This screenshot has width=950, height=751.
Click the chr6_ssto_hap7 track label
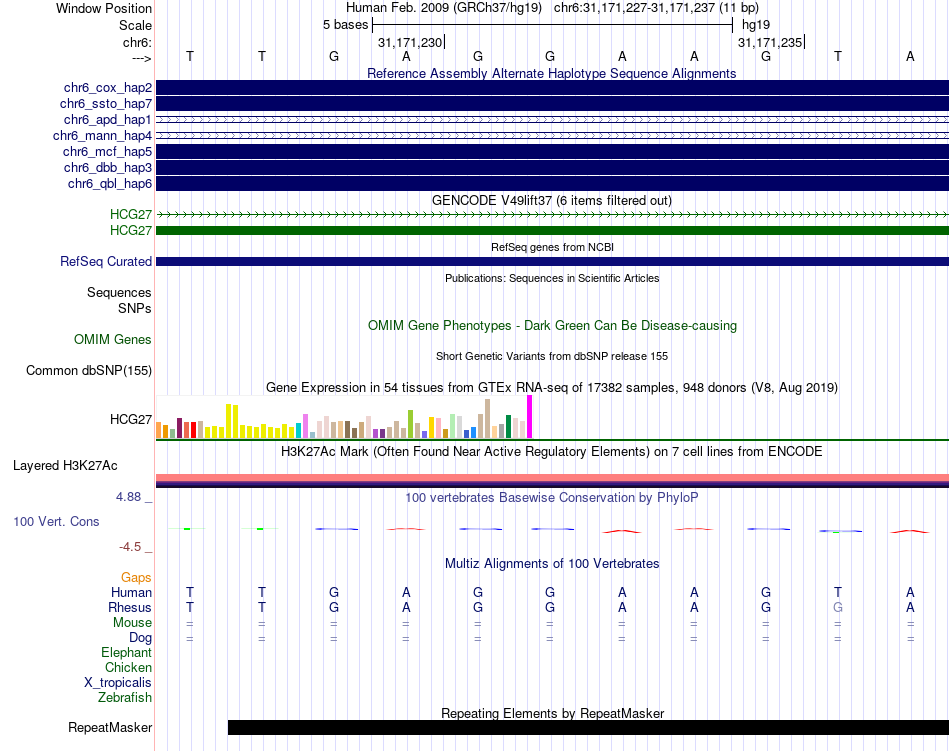106,104
